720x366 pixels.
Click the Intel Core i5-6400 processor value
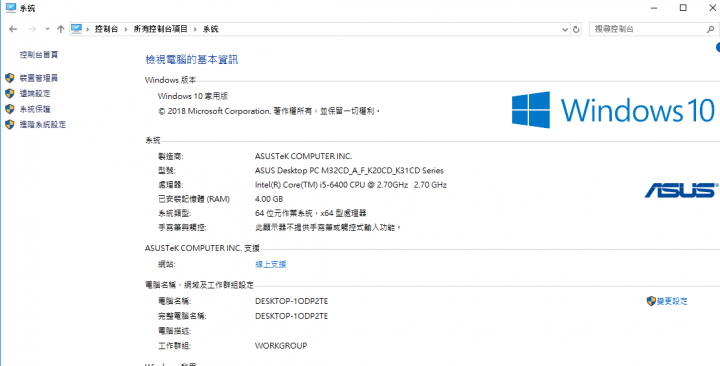coord(351,185)
